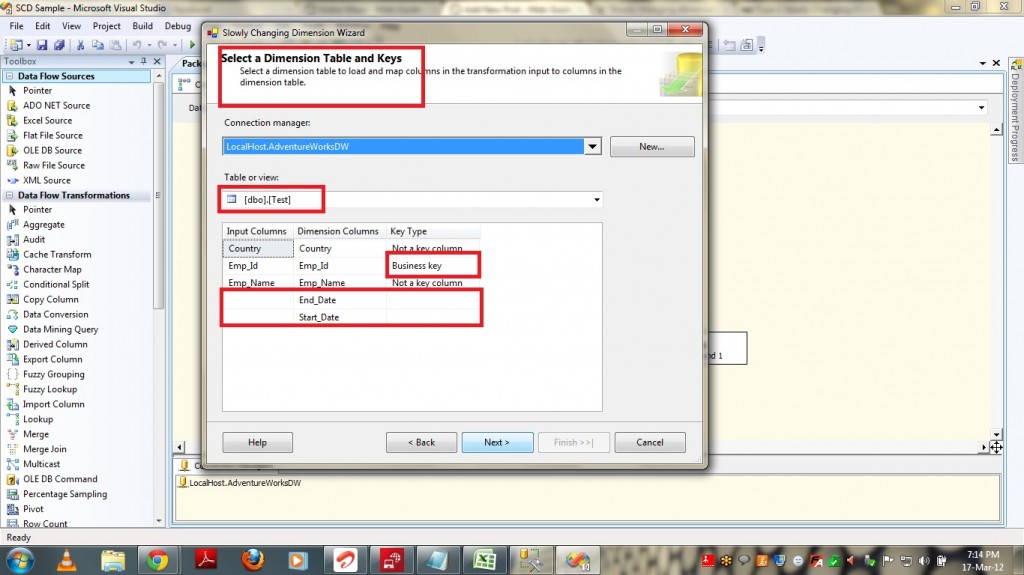Click the Cut scissors toolbar icon
Viewport: 1024px width, 575px height.
click(82, 45)
